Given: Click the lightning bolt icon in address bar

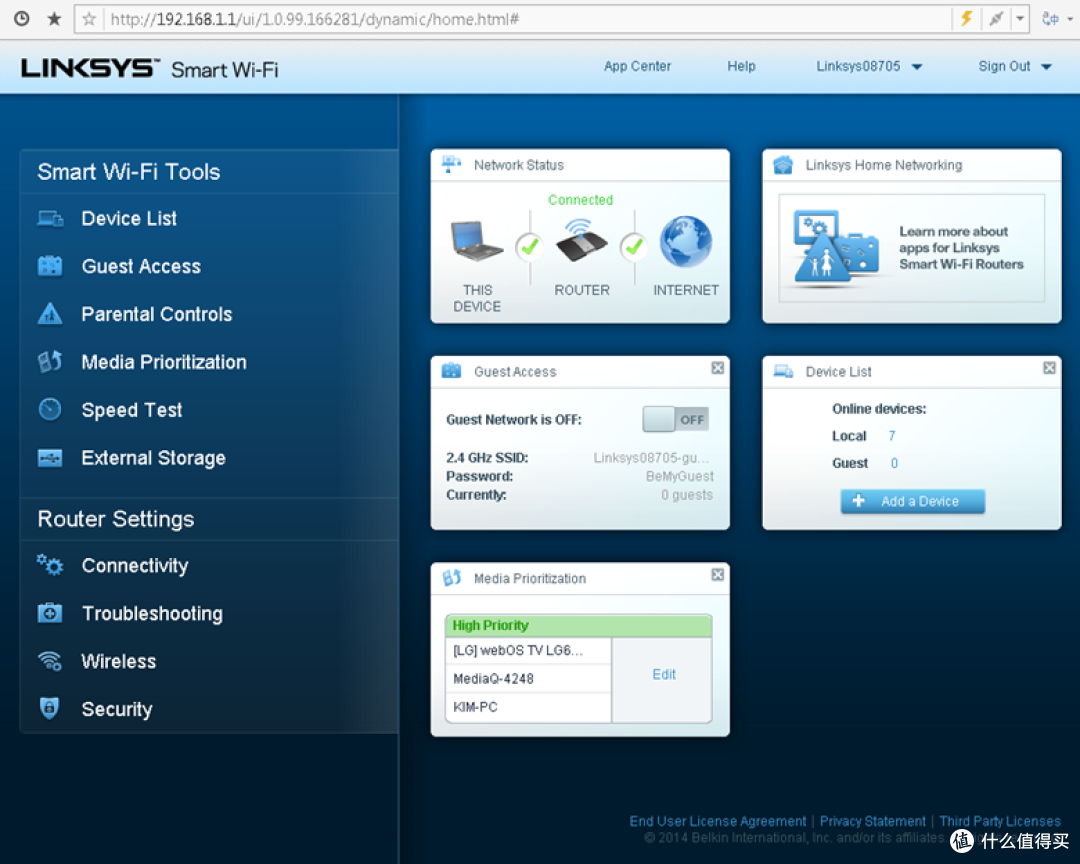Looking at the screenshot, I should tap(967, 19).
